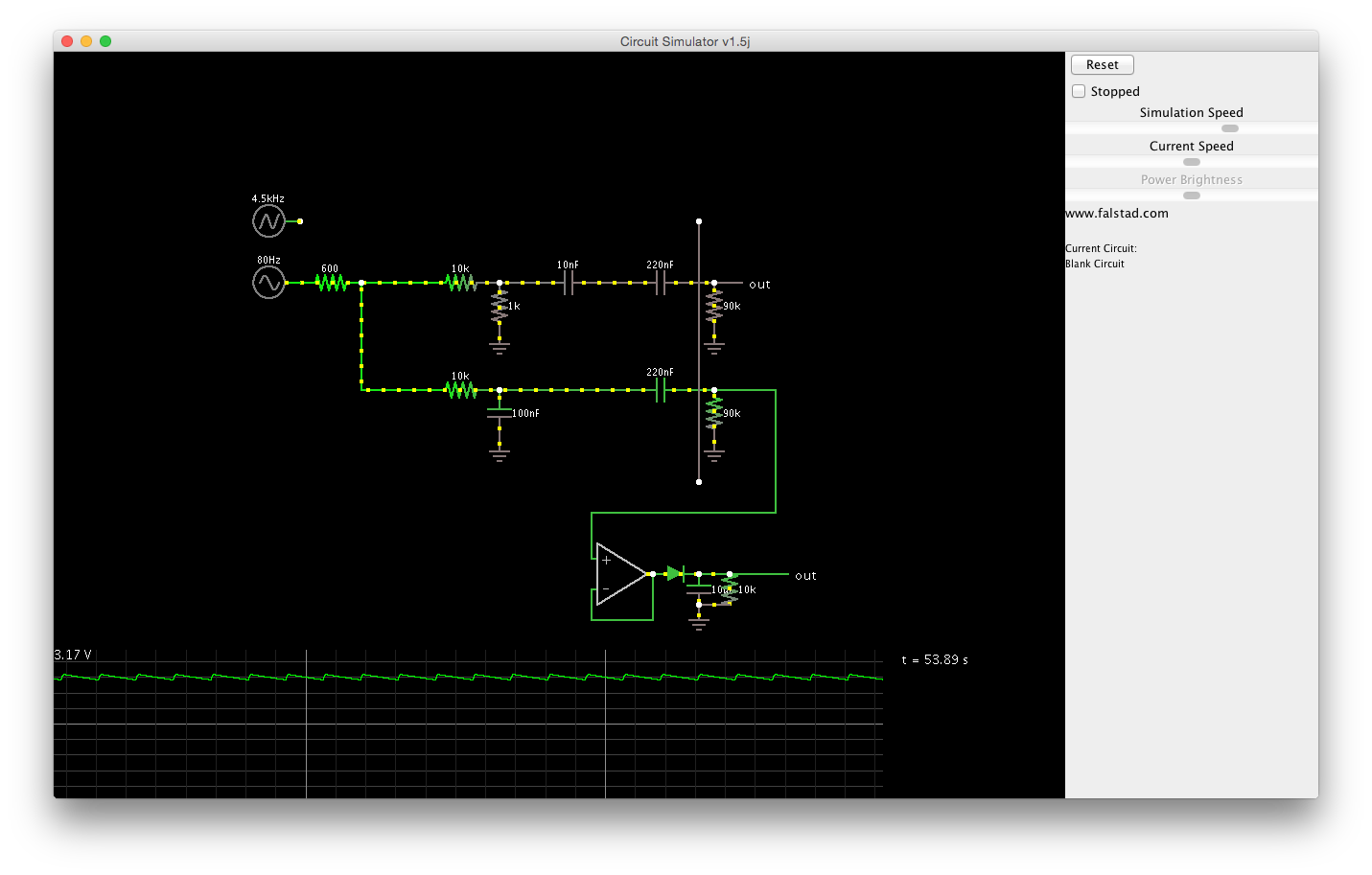
Task: Click the green zoom window button
Action: click(105, 41)
